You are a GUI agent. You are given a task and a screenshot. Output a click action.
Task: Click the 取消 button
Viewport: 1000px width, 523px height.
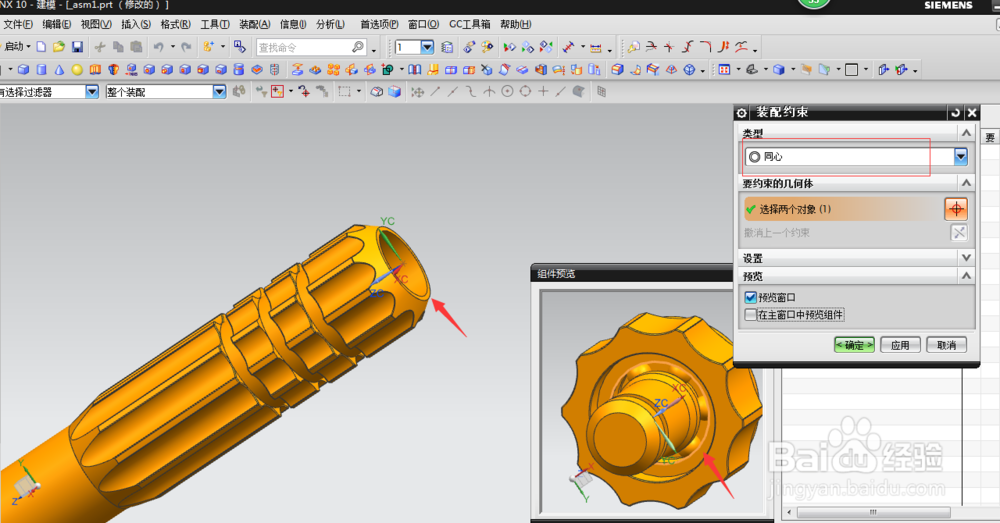946,345
